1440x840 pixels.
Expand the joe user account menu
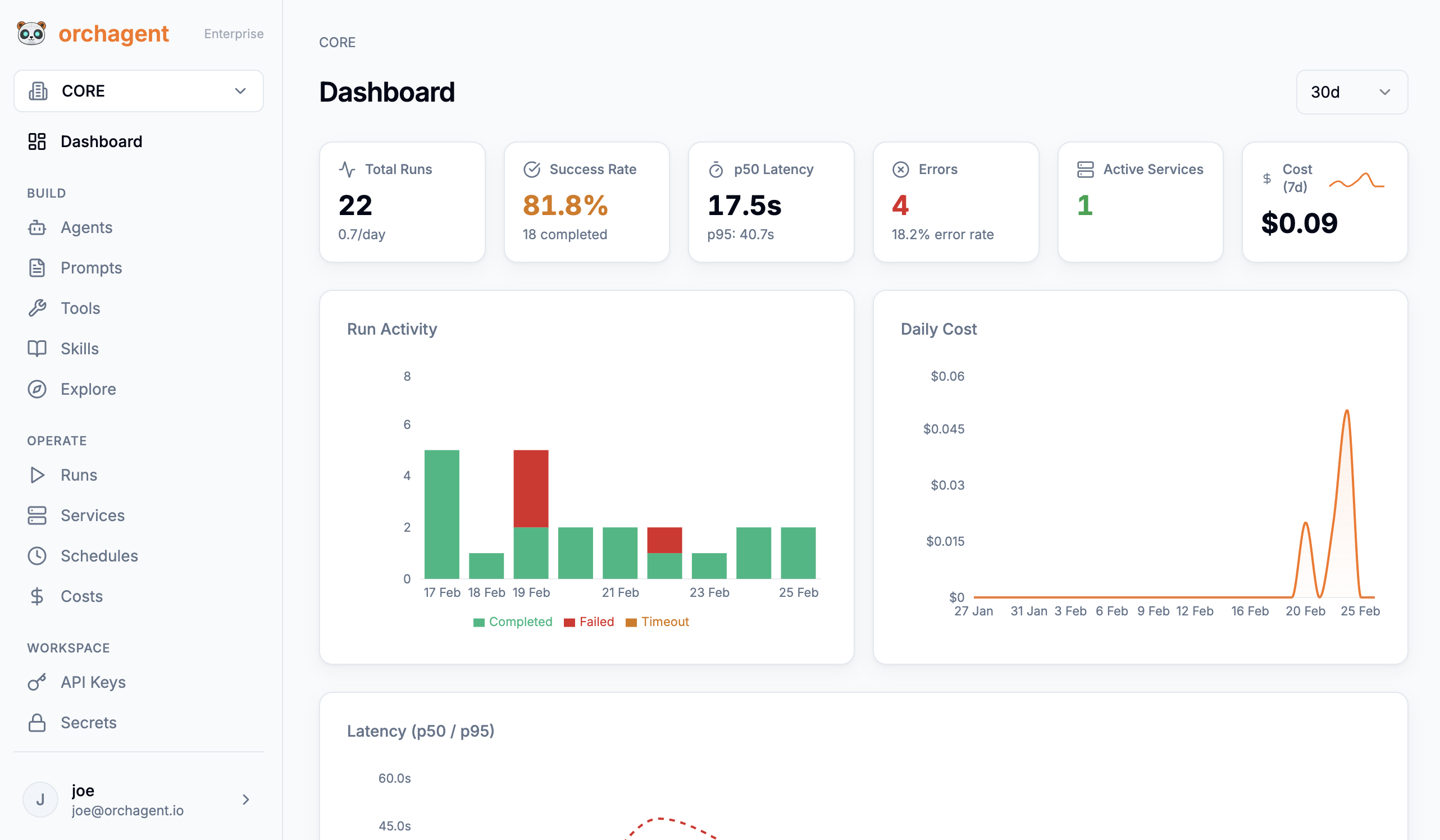[x=138, y=800]
